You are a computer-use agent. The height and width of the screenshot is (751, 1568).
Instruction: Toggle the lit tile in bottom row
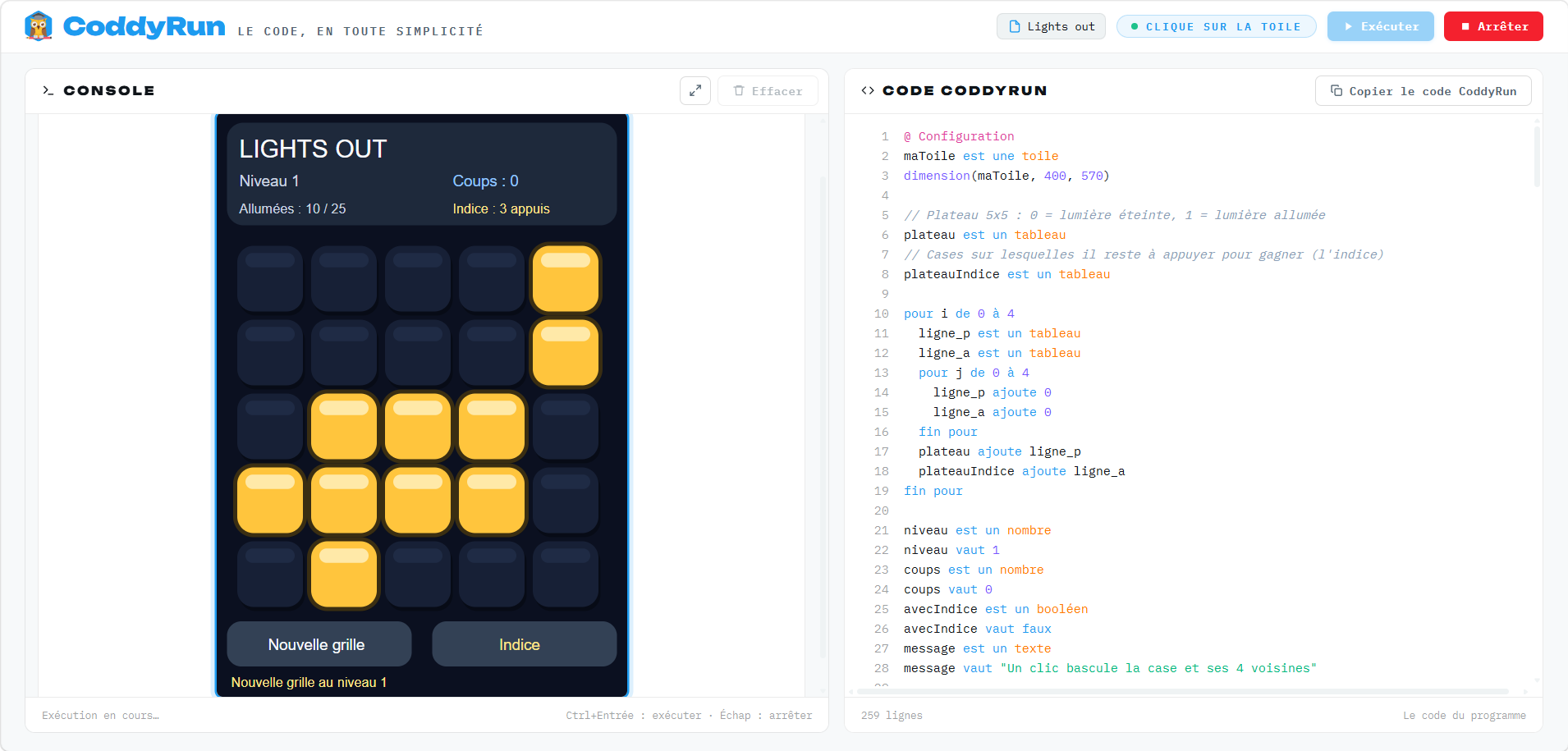pyautogui.click(x=344, y=575)
